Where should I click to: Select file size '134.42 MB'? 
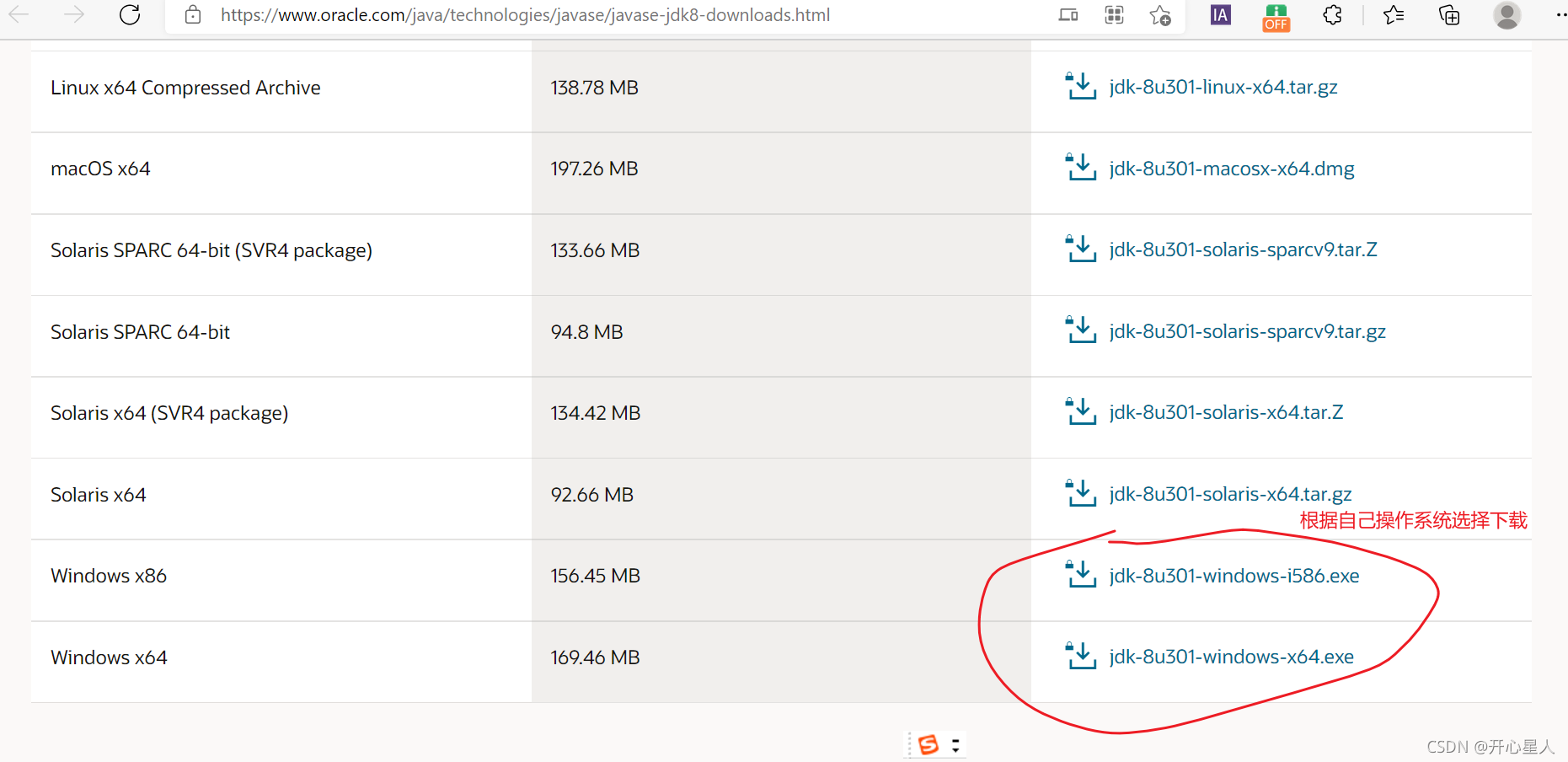[596, 413]
